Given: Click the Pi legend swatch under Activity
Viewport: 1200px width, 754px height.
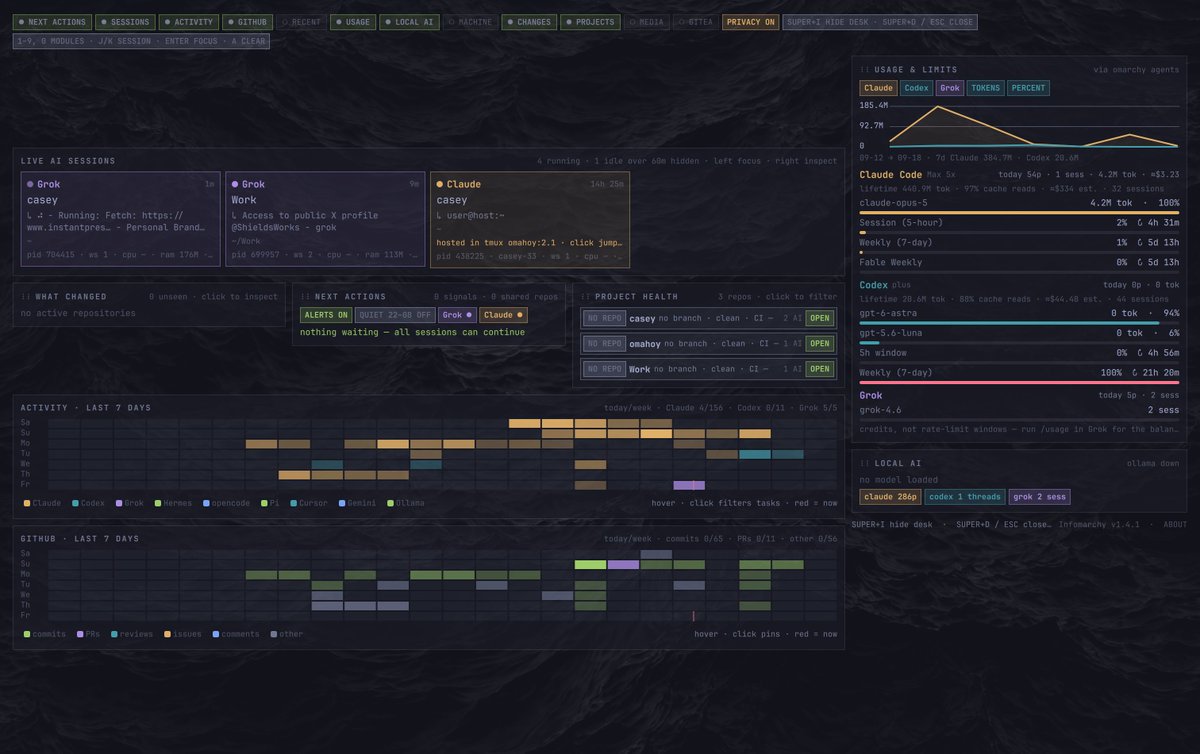Looking at the screenshot, I should 264,503.
